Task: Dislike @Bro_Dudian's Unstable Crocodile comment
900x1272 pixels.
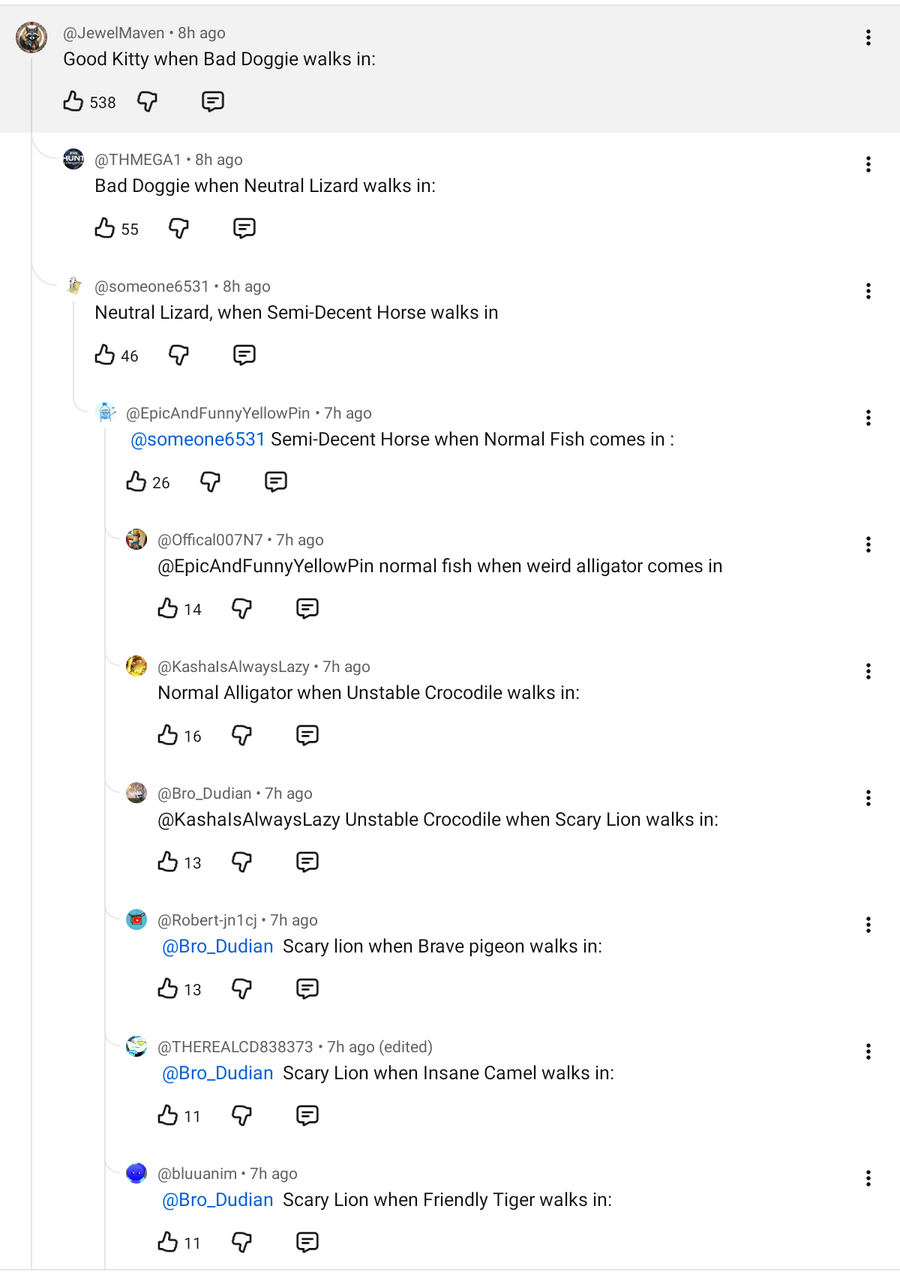Action: point(242,862)
